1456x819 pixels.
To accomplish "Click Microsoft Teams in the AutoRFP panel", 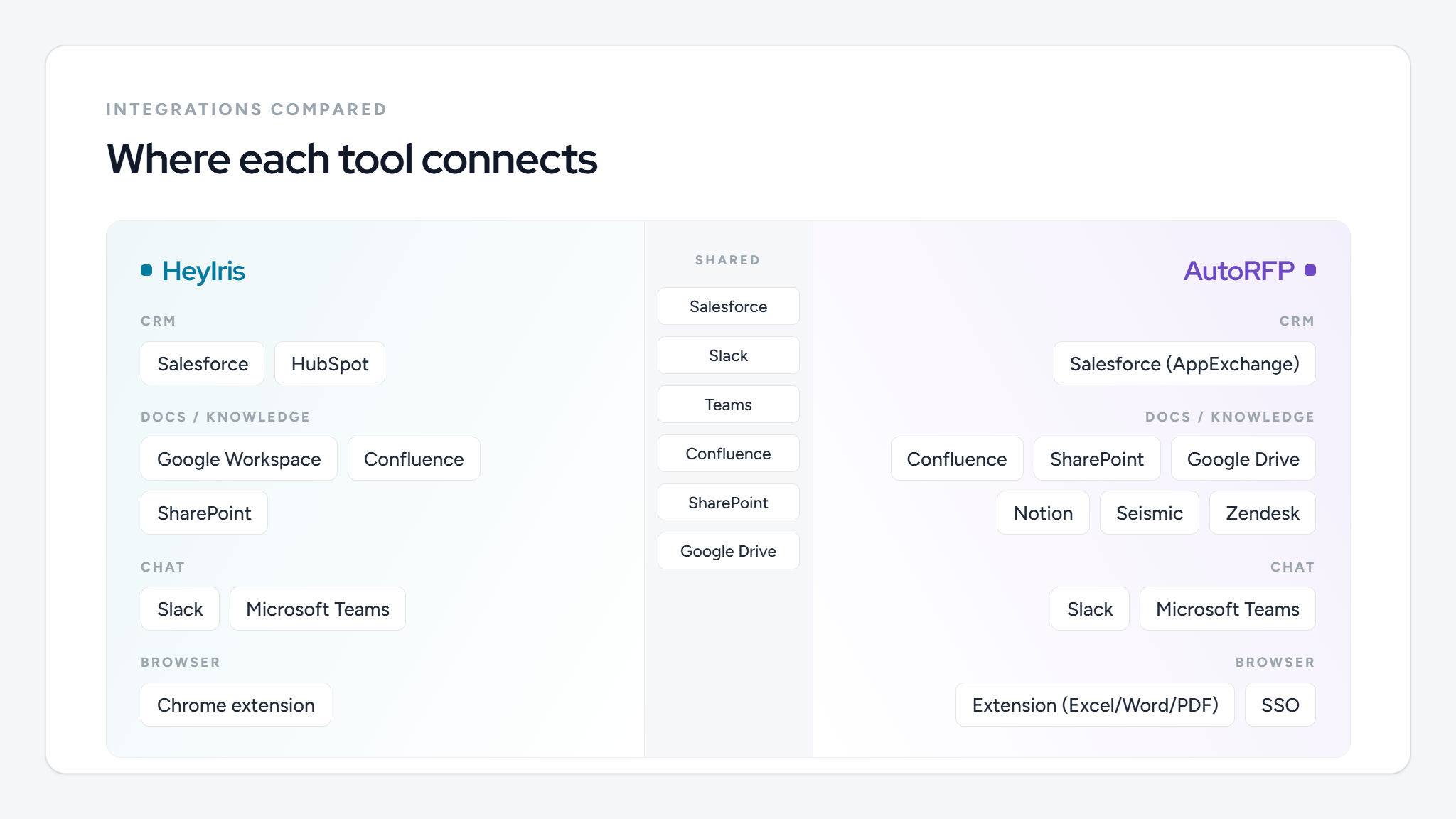I will 1228,609.
